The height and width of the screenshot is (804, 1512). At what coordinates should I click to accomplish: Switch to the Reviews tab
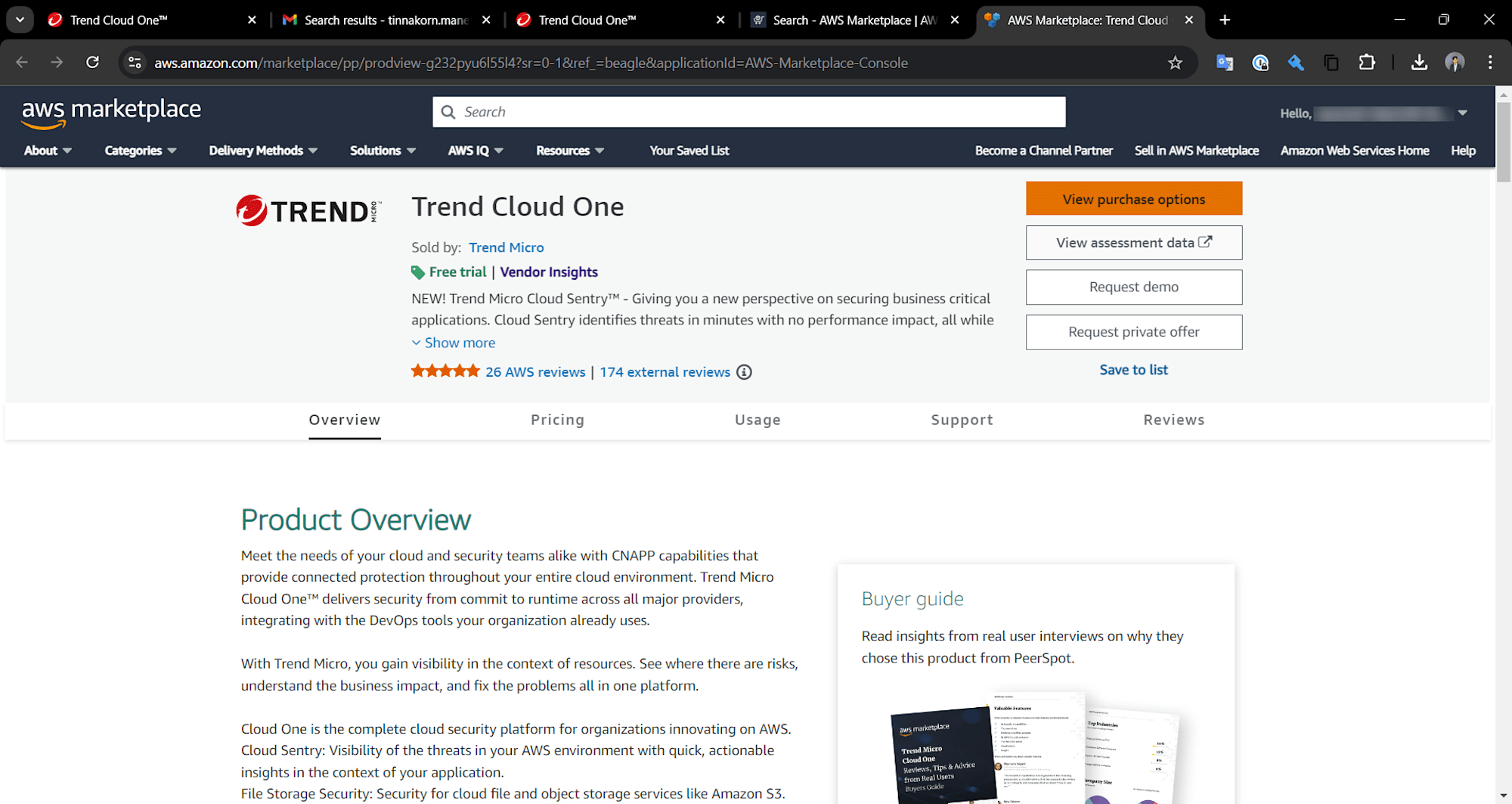point(1174,420)
